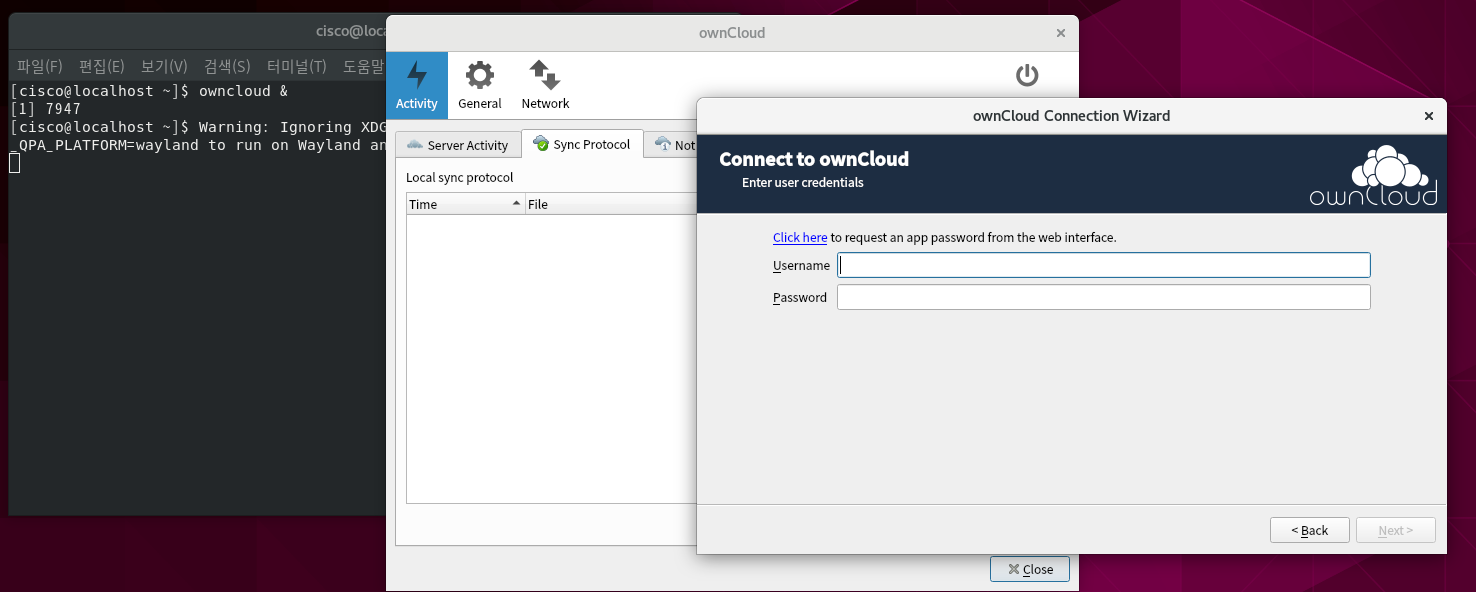
Task: Open the terminal 파일(F) menu
Action: tap(40, 66)
